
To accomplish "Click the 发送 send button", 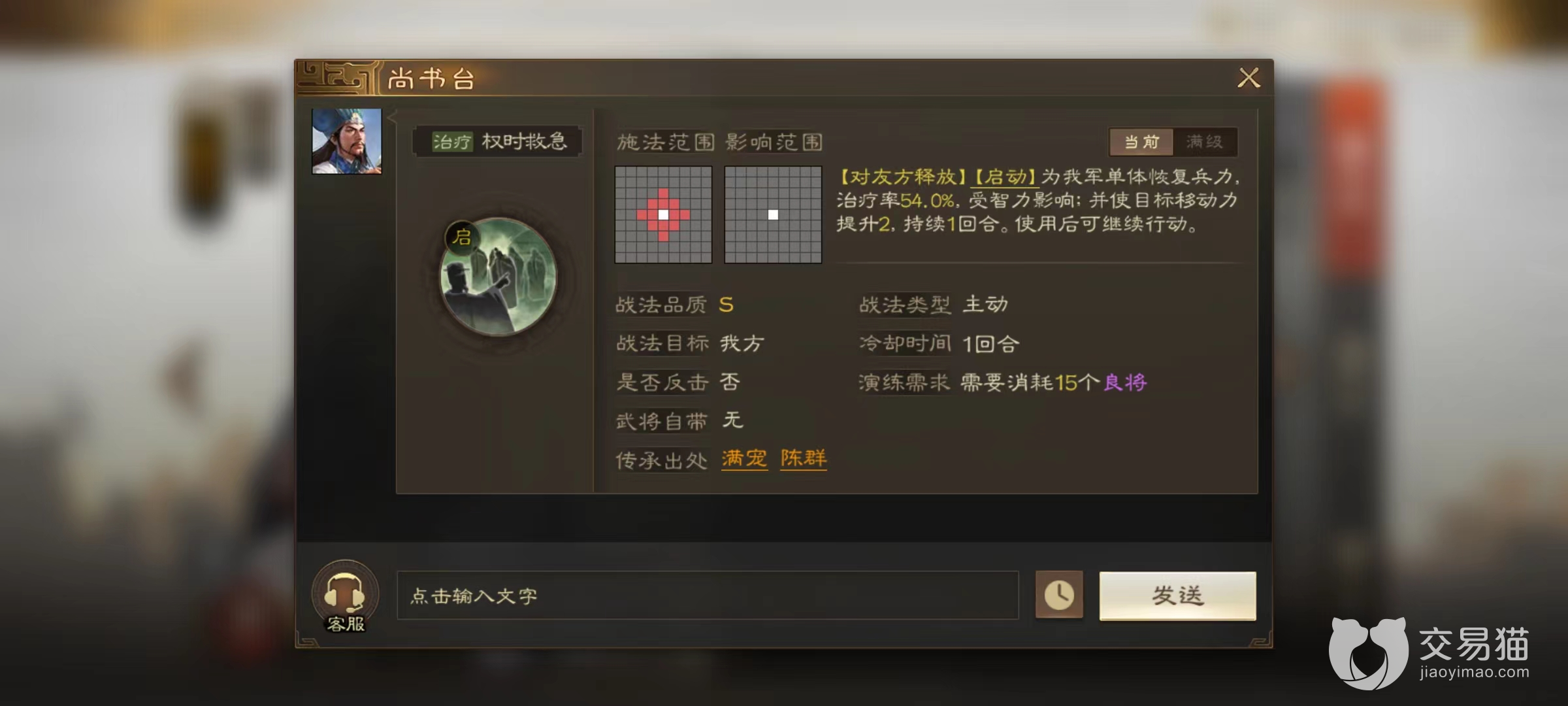I will [1177, 596].
